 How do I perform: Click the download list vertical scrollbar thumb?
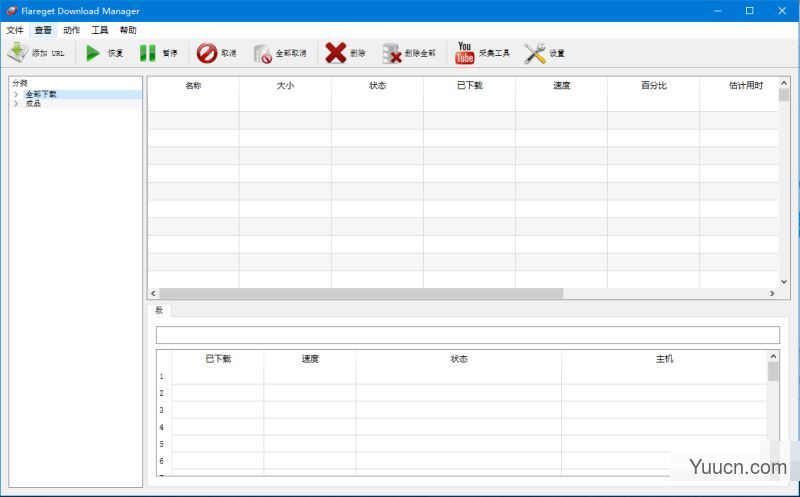[784, 95]
